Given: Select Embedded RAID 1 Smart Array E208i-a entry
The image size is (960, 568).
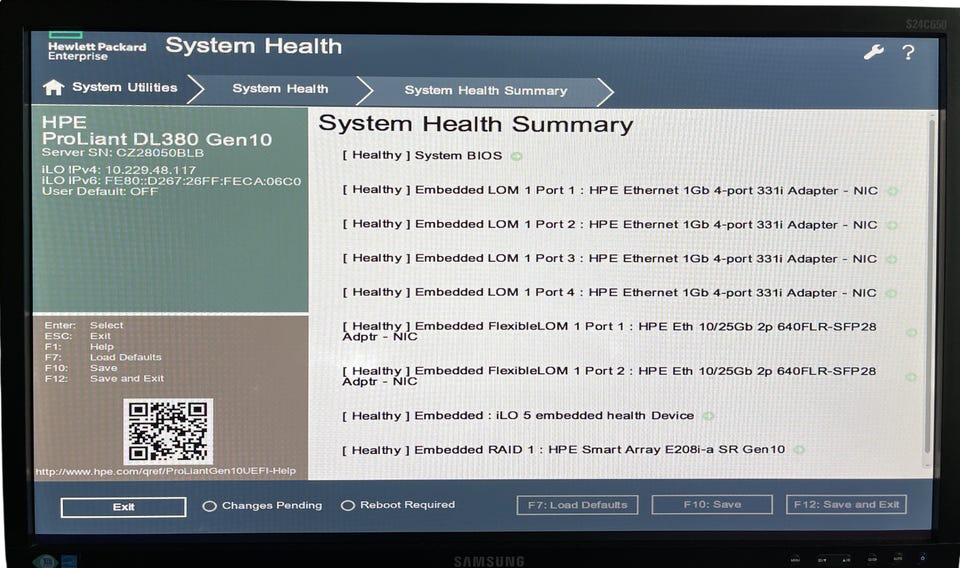Looking at the screenshot, I should [563, 450].
